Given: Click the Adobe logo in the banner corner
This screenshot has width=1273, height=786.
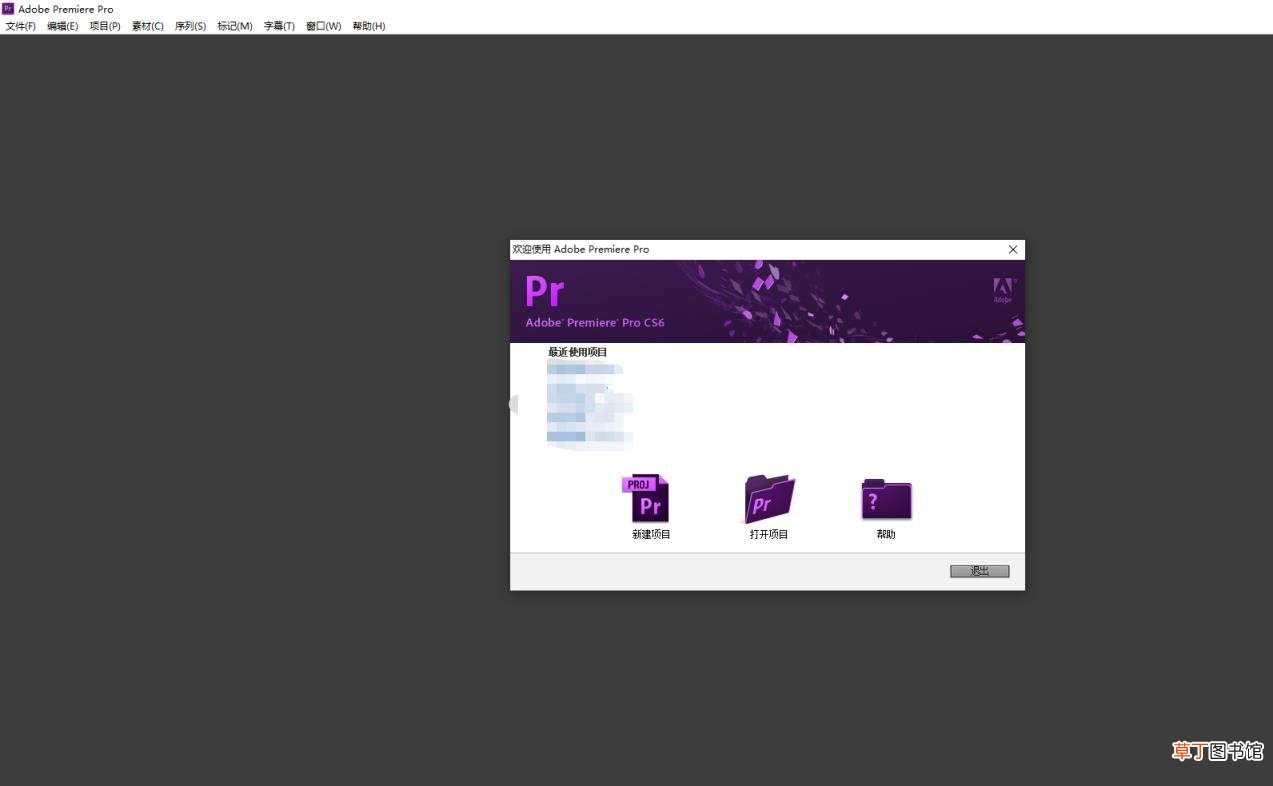Looking at the screenshot, I should (1003, 289).
